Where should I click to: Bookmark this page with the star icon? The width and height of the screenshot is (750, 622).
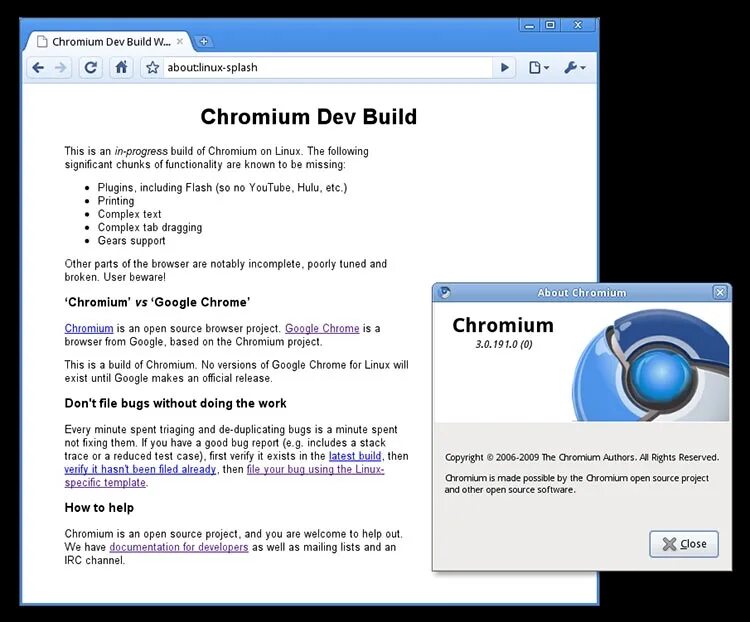[152, 67]
